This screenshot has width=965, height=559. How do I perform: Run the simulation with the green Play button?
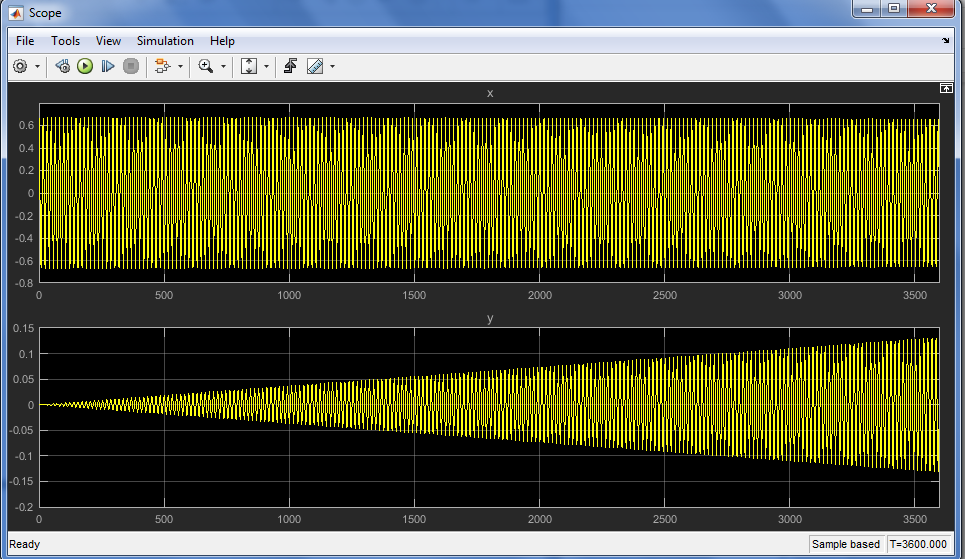pyautogui.click(x=85, y=66)
